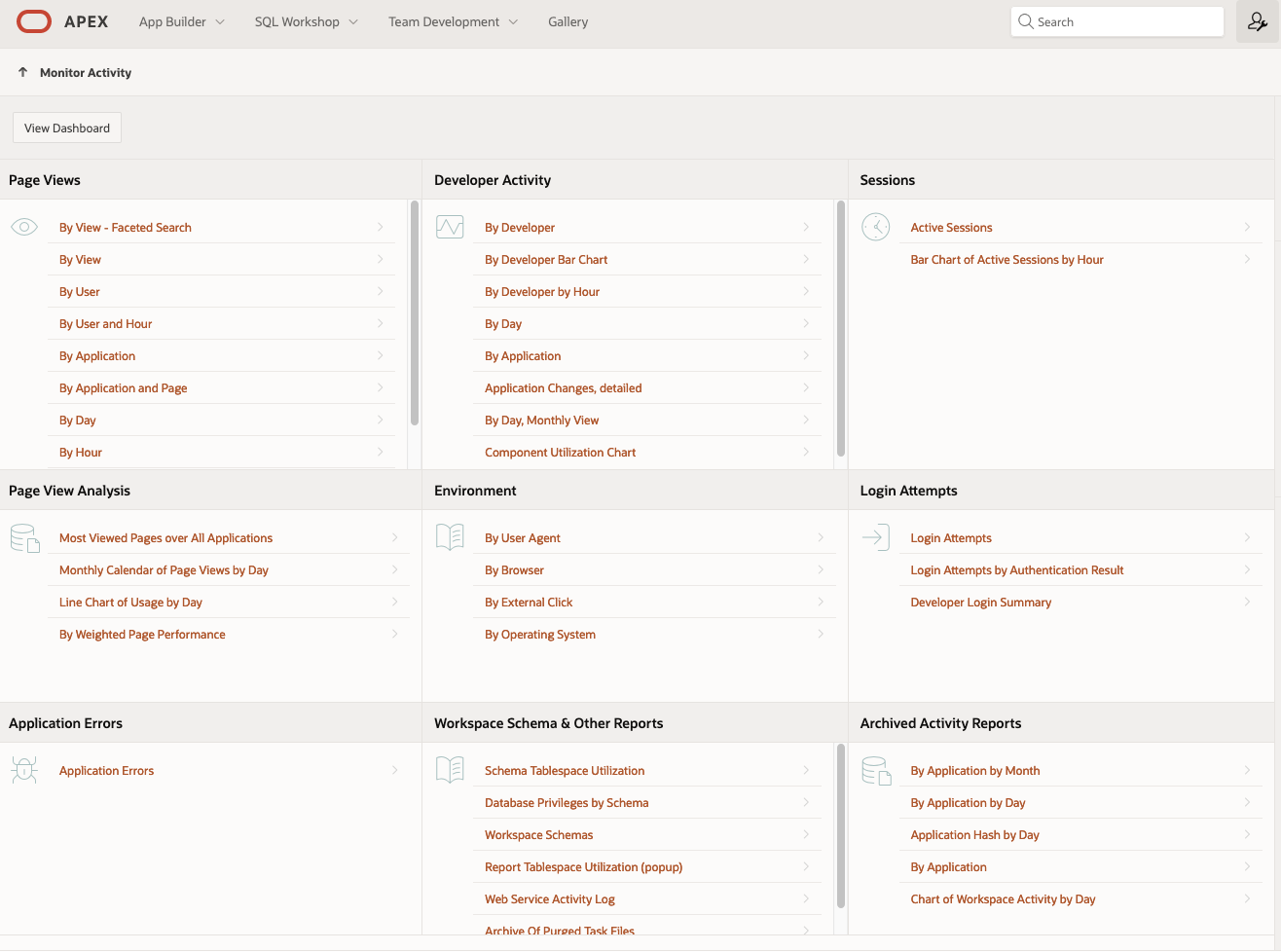Open the Application Errors report link
This screenshot has width=1281, height=952.
[x=106, y=769]
